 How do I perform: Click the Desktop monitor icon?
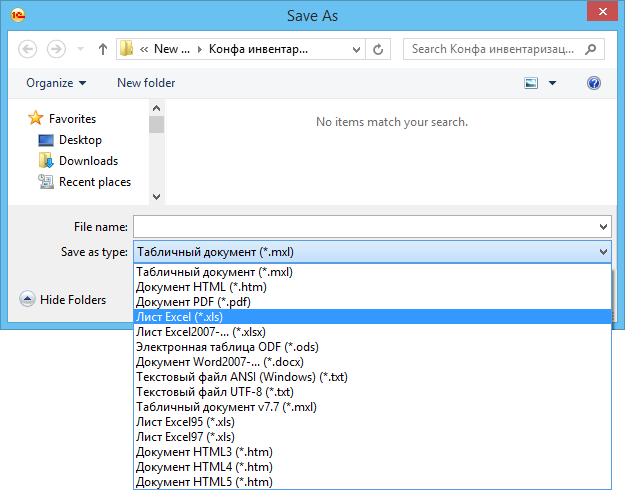(46, 140)
